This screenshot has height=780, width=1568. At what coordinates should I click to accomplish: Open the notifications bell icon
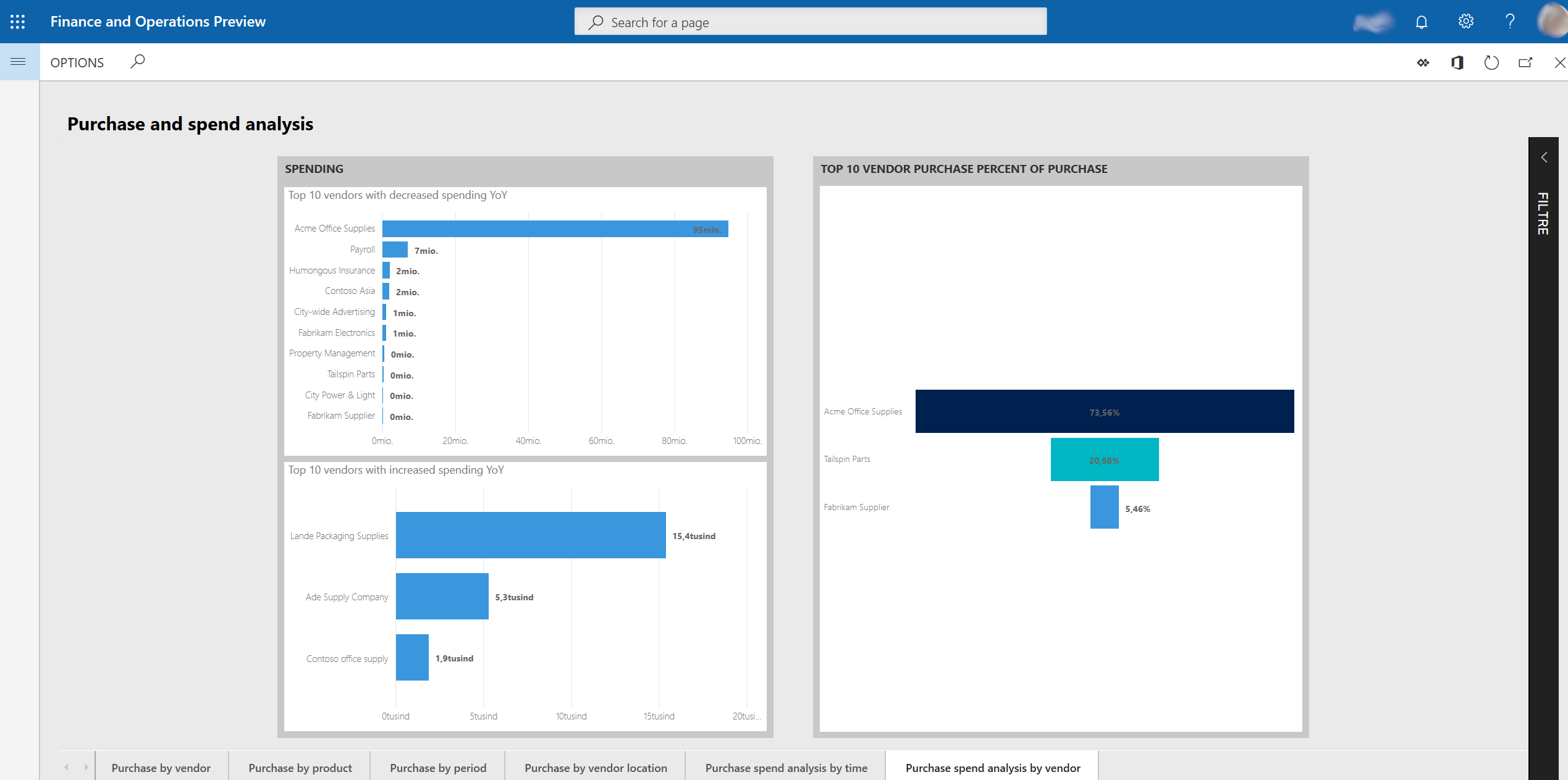[1421, 21]
